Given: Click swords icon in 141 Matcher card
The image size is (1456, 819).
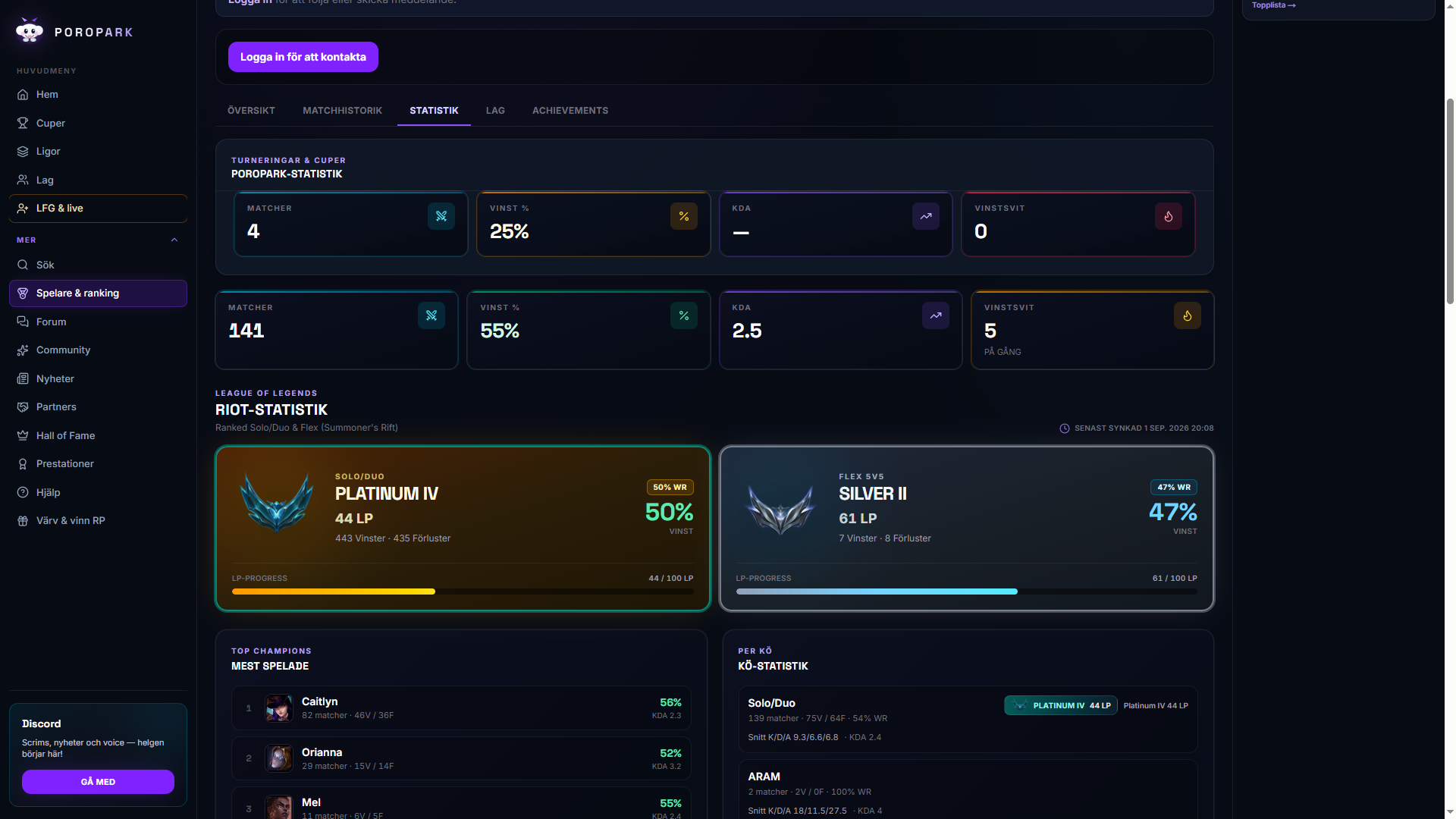Looking at the screenshot, I should pos(431,315).
